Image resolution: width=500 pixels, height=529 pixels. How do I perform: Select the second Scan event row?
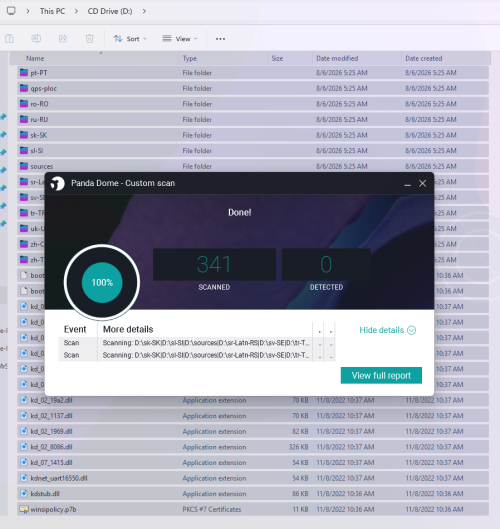tap(197, 355)
